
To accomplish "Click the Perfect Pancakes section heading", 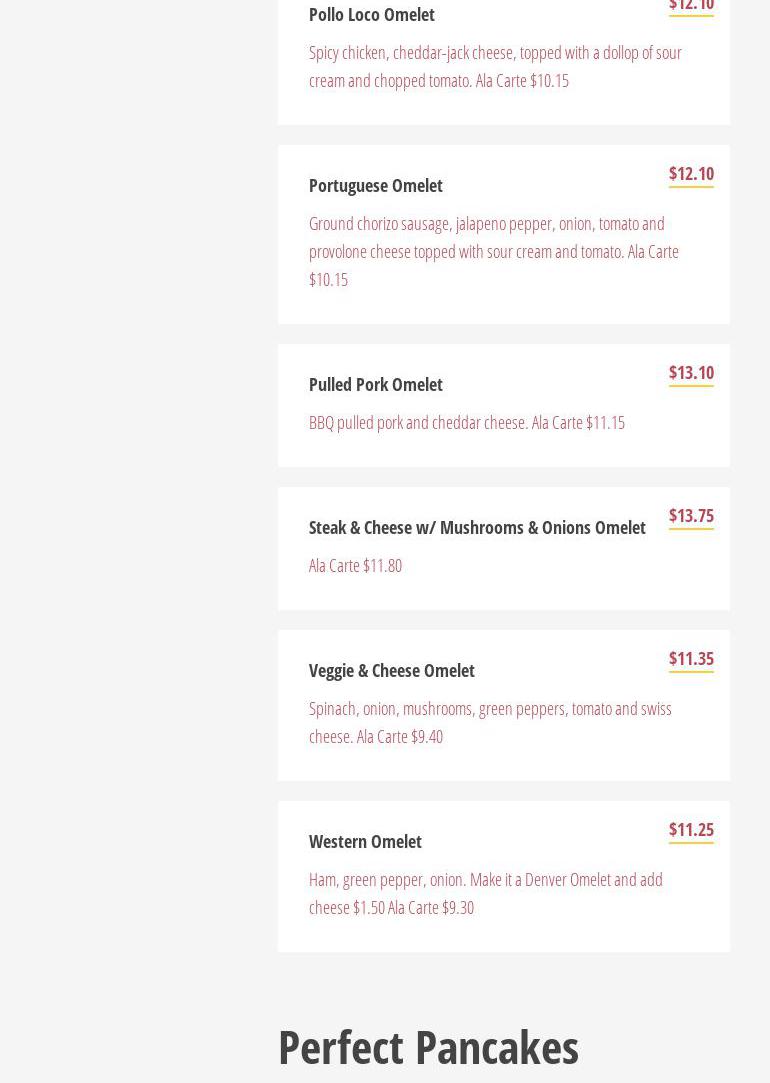I will (x=428, y=1047).
